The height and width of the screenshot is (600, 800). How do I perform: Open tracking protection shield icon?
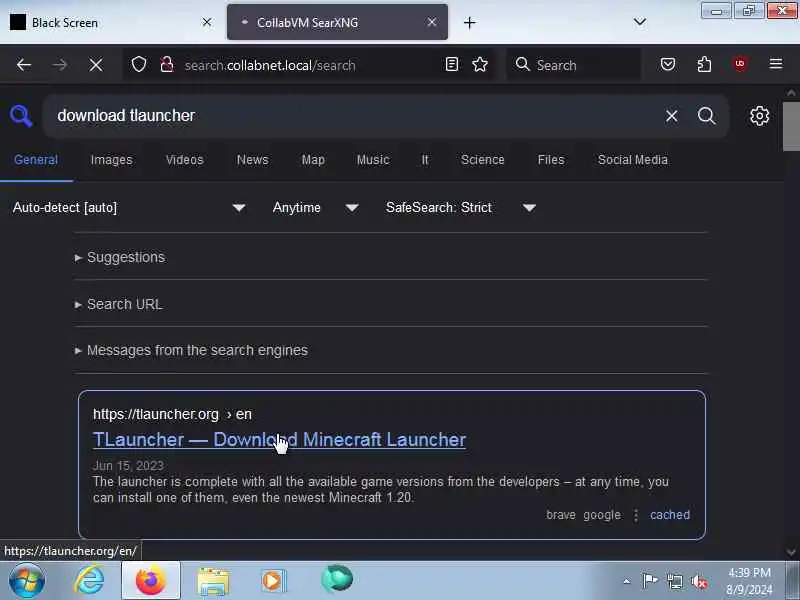pos(139,65)
